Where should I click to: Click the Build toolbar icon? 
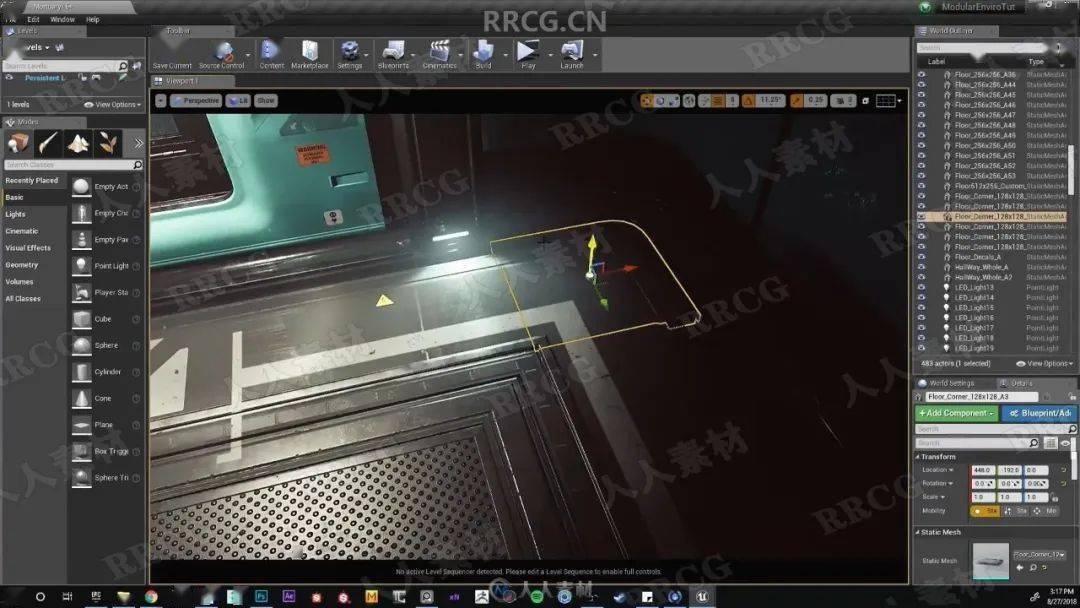[x=483, y=54]
